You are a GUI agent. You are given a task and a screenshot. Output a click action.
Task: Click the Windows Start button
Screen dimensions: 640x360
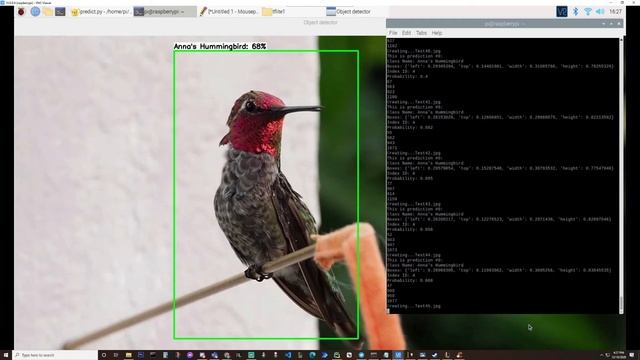[6, 355]
